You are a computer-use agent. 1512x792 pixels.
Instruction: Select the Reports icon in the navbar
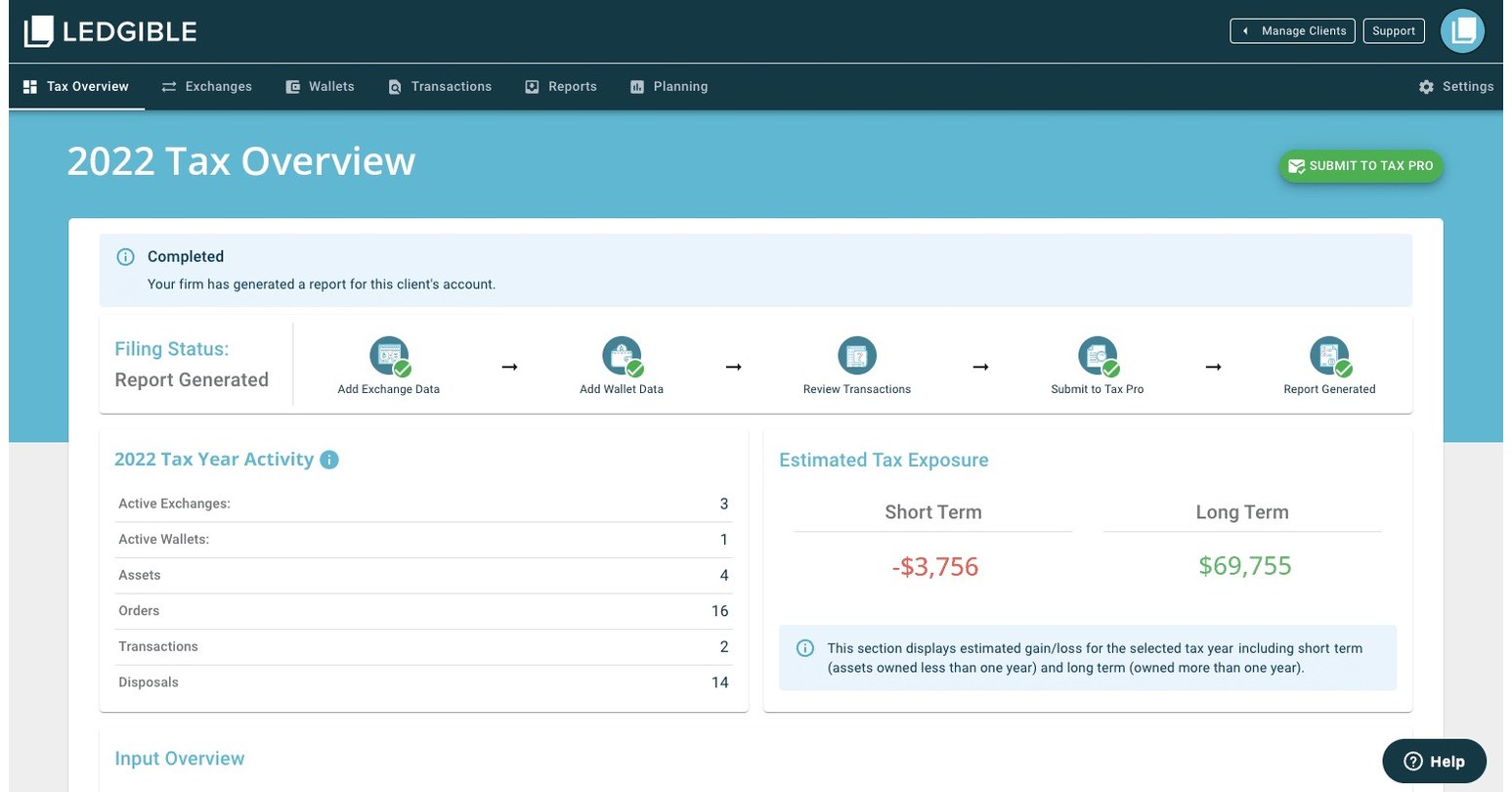click(531, 86)
